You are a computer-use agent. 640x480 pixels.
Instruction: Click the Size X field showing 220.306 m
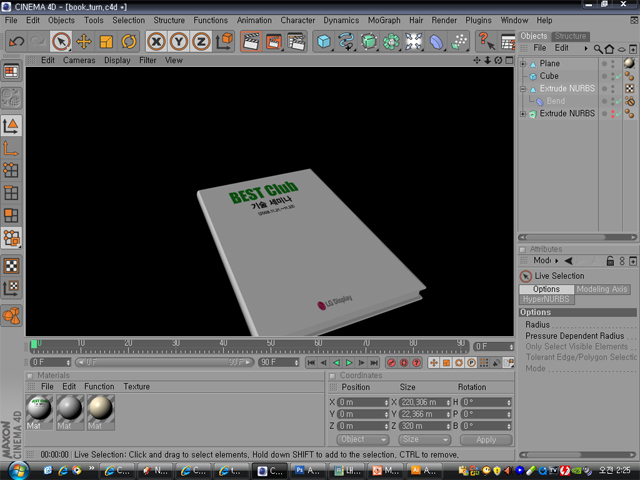(x=424, y=402)
